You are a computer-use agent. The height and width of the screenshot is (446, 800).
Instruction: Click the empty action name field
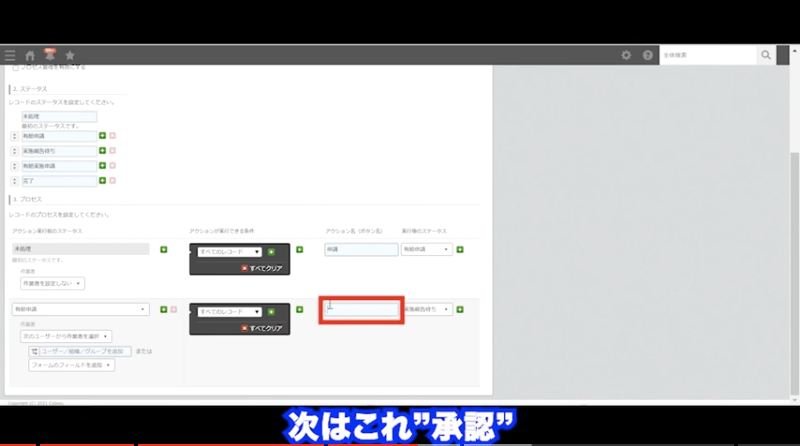tap(361, 310)
